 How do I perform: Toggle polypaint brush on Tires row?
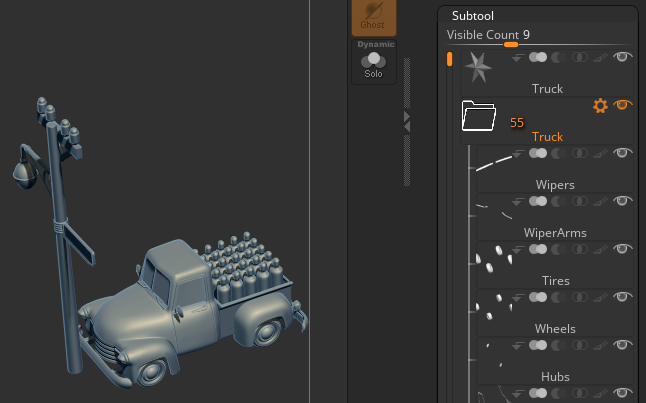tap(601, 250)
